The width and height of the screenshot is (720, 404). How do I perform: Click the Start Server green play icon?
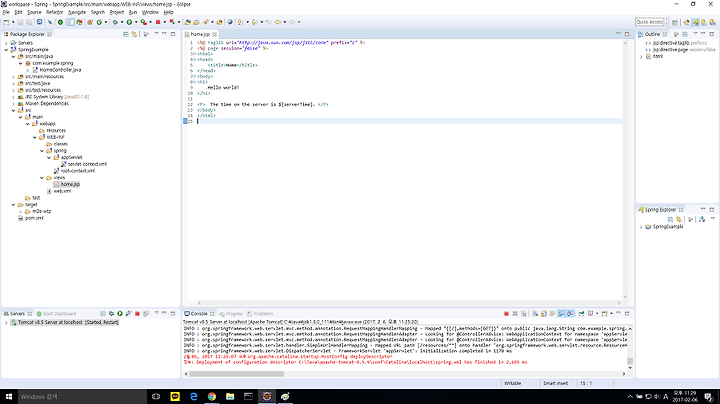pos(120,314)
